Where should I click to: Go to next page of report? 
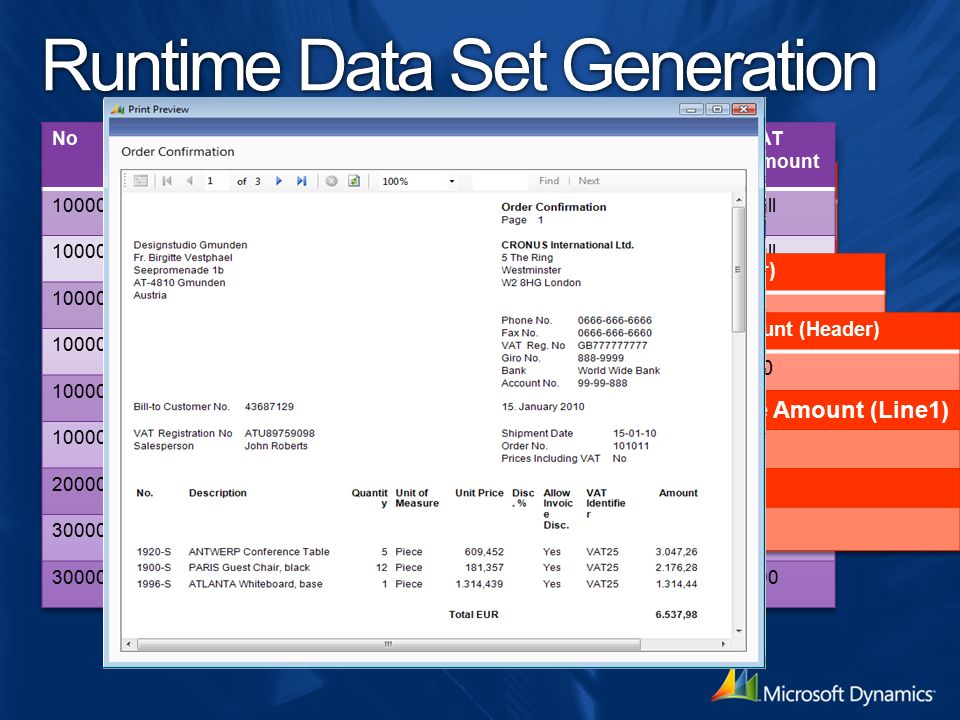279,181
